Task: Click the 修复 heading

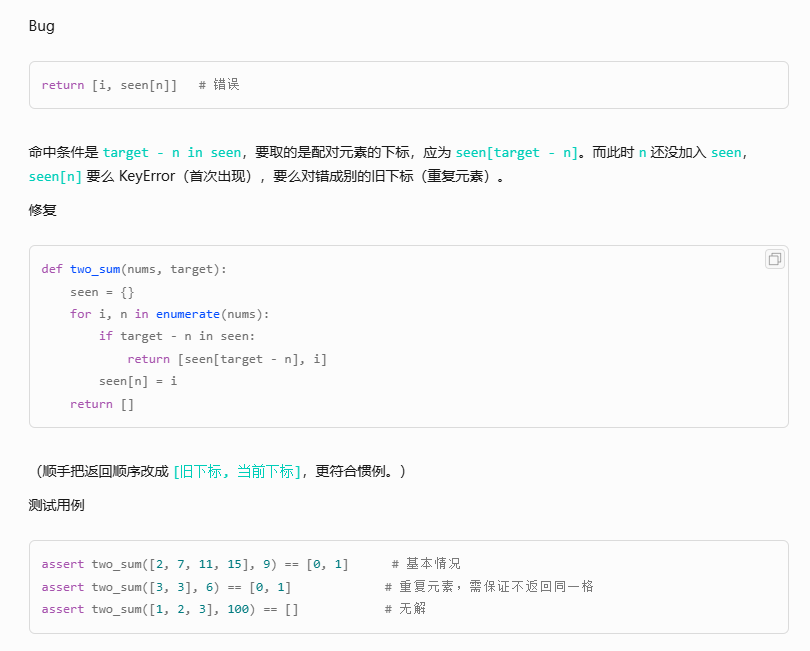Action: (x=42, y=210)
